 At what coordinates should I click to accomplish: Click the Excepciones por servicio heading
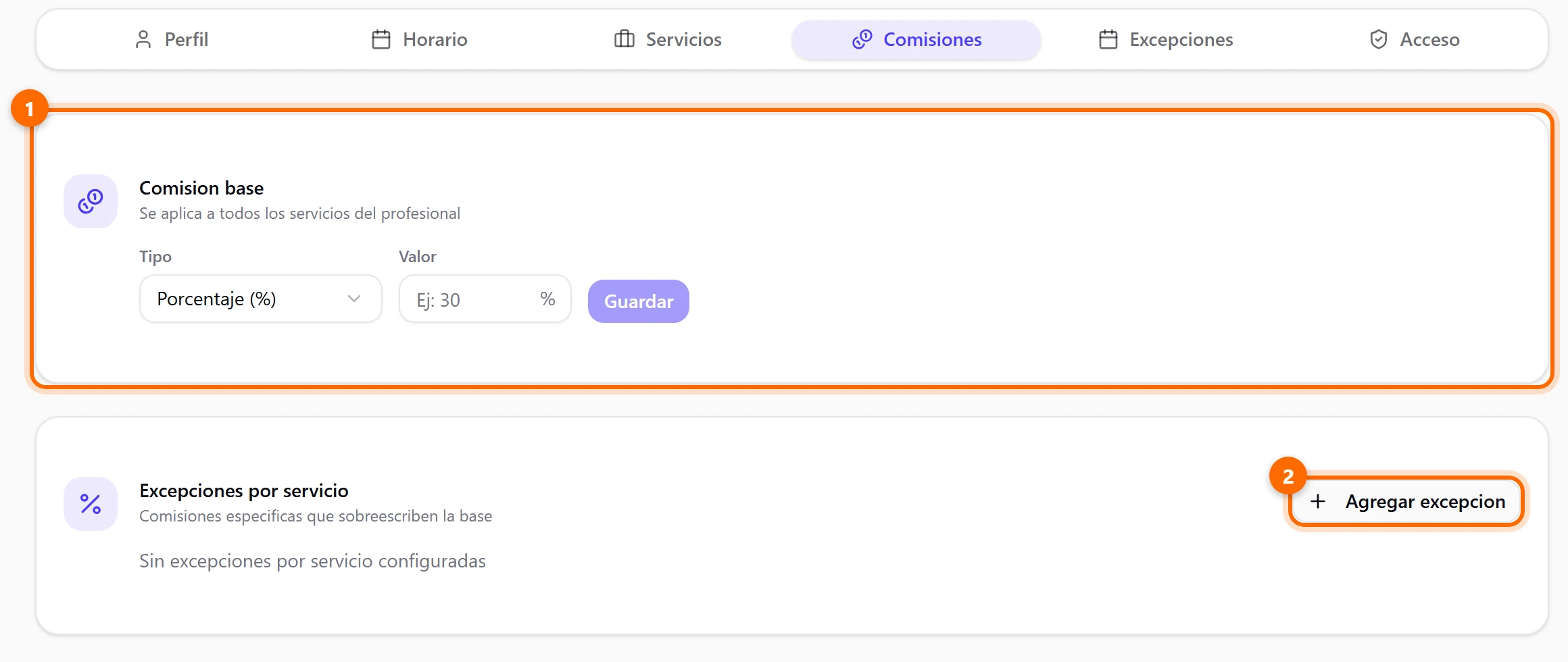tap(244, 491)
